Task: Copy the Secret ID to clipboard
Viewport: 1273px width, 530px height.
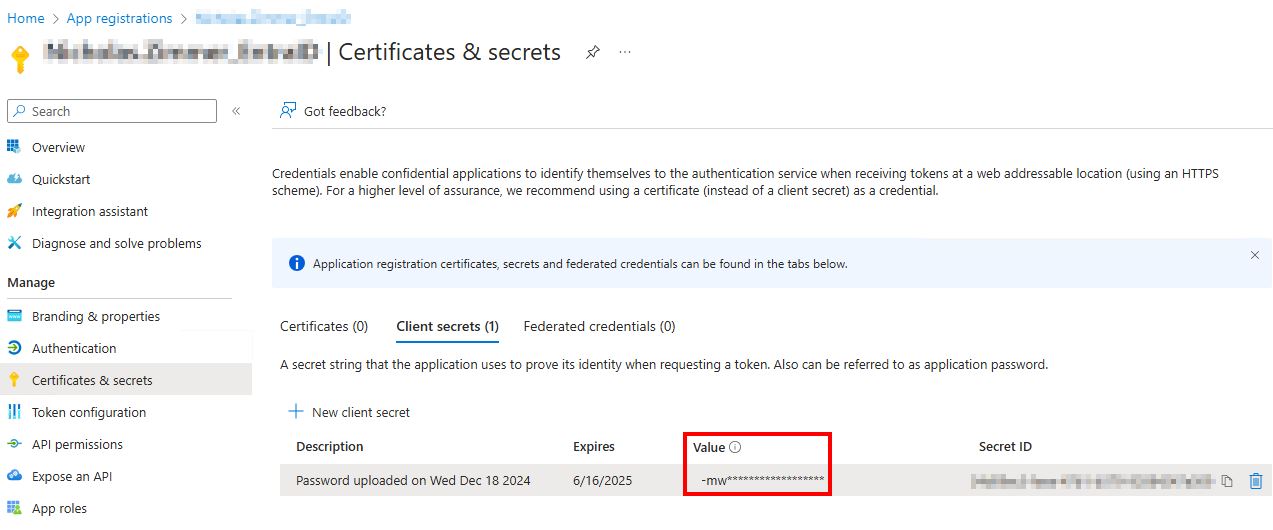Action: click(x=1227, y=481)
